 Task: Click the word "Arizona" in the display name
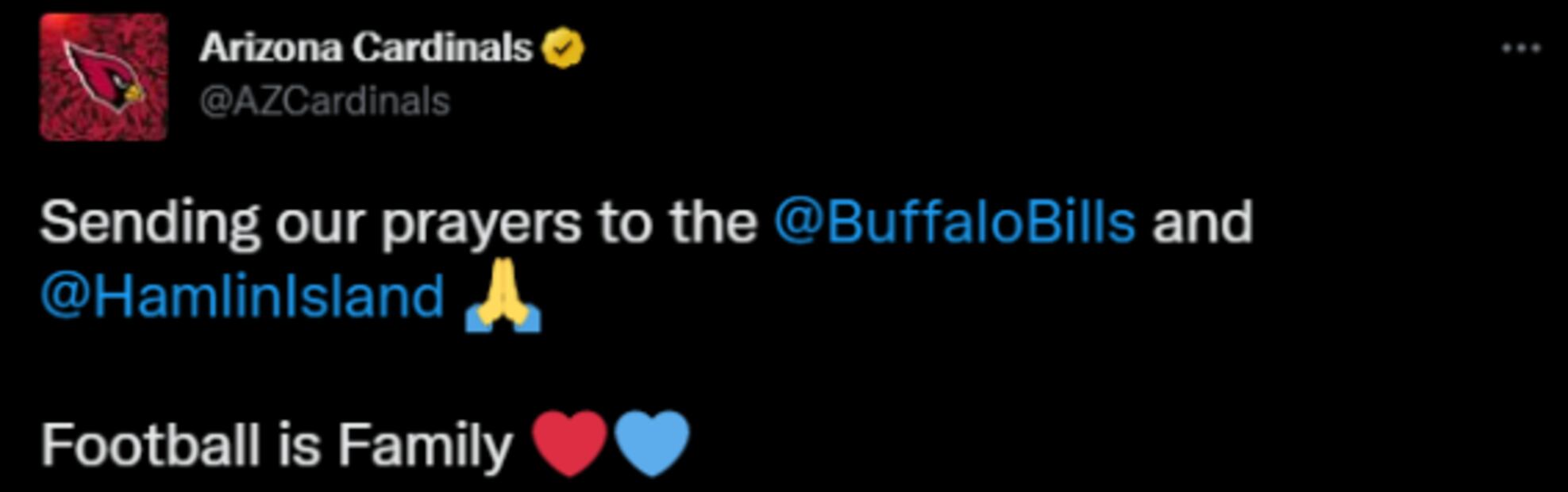pos(271,48)
